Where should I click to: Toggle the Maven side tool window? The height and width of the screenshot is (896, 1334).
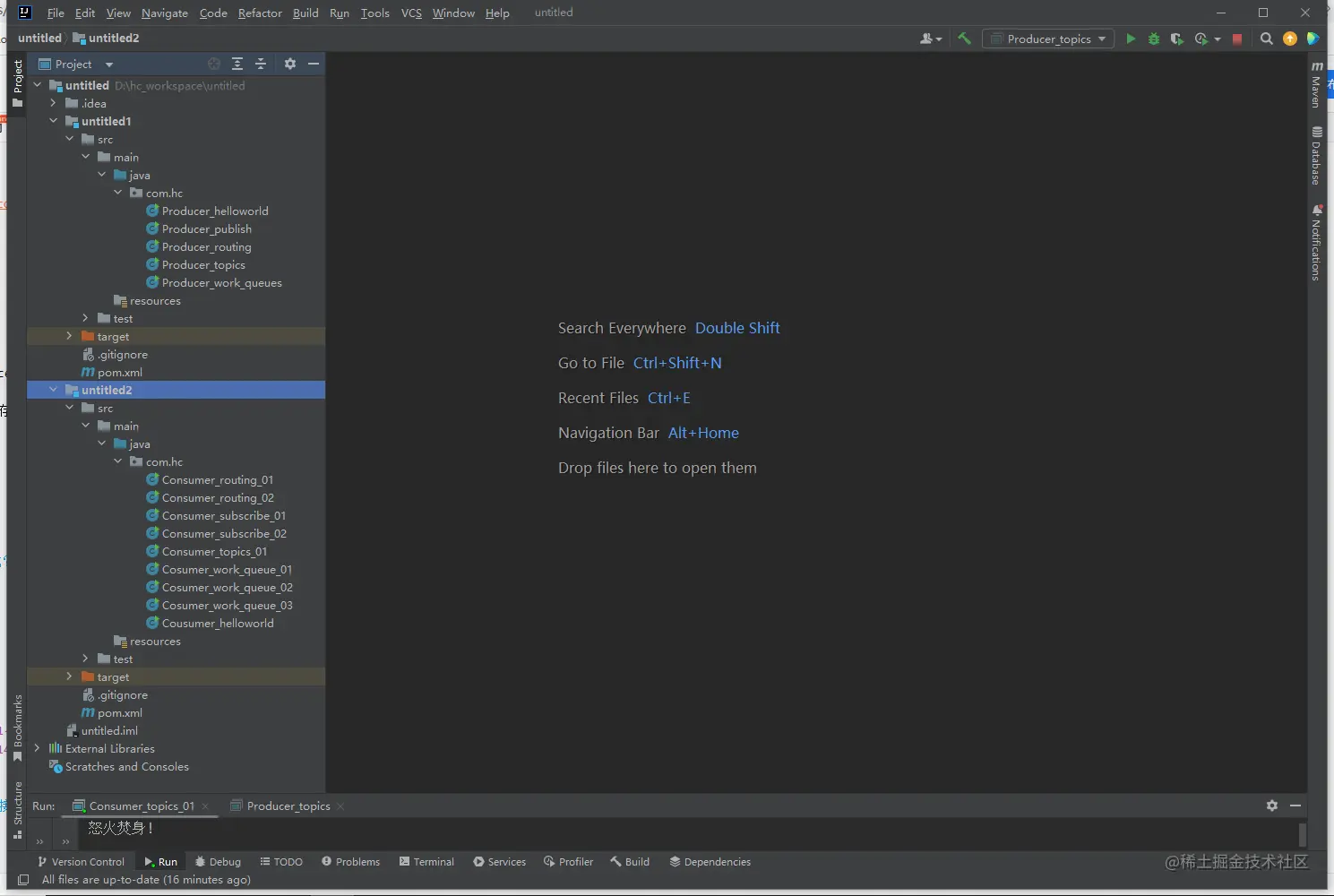click(1316, 84)
